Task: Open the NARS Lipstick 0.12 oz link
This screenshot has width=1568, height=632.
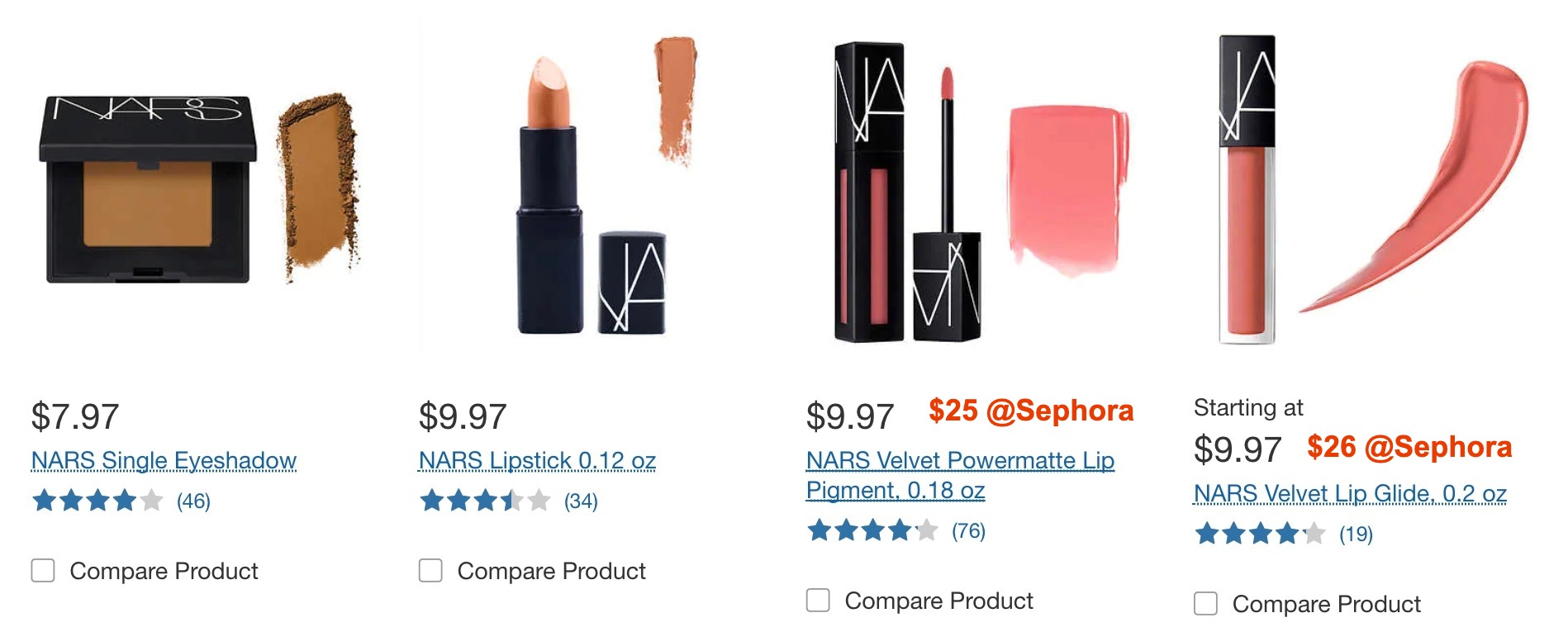Action: 537,461
